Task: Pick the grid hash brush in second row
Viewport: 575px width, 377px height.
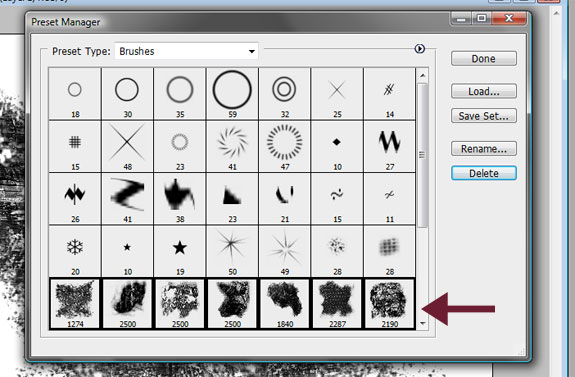Action: (x=75, y=146)
